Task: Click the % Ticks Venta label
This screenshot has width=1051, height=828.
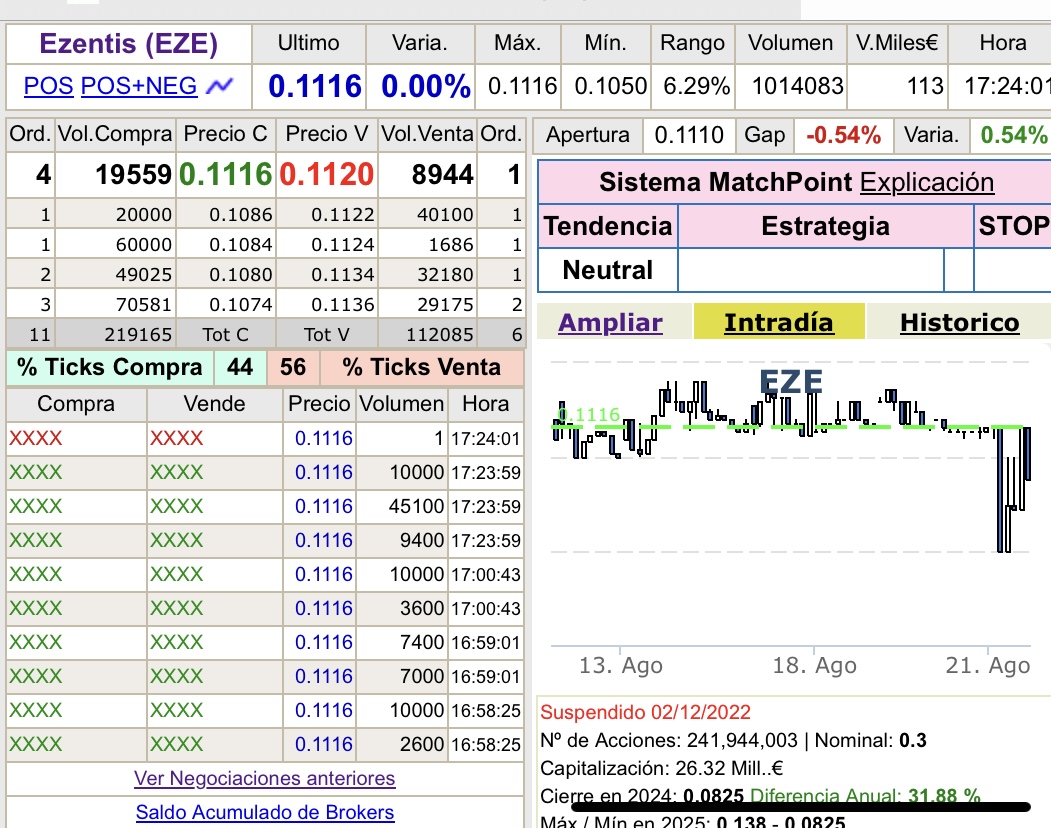Action: click(x=422, y=367)
